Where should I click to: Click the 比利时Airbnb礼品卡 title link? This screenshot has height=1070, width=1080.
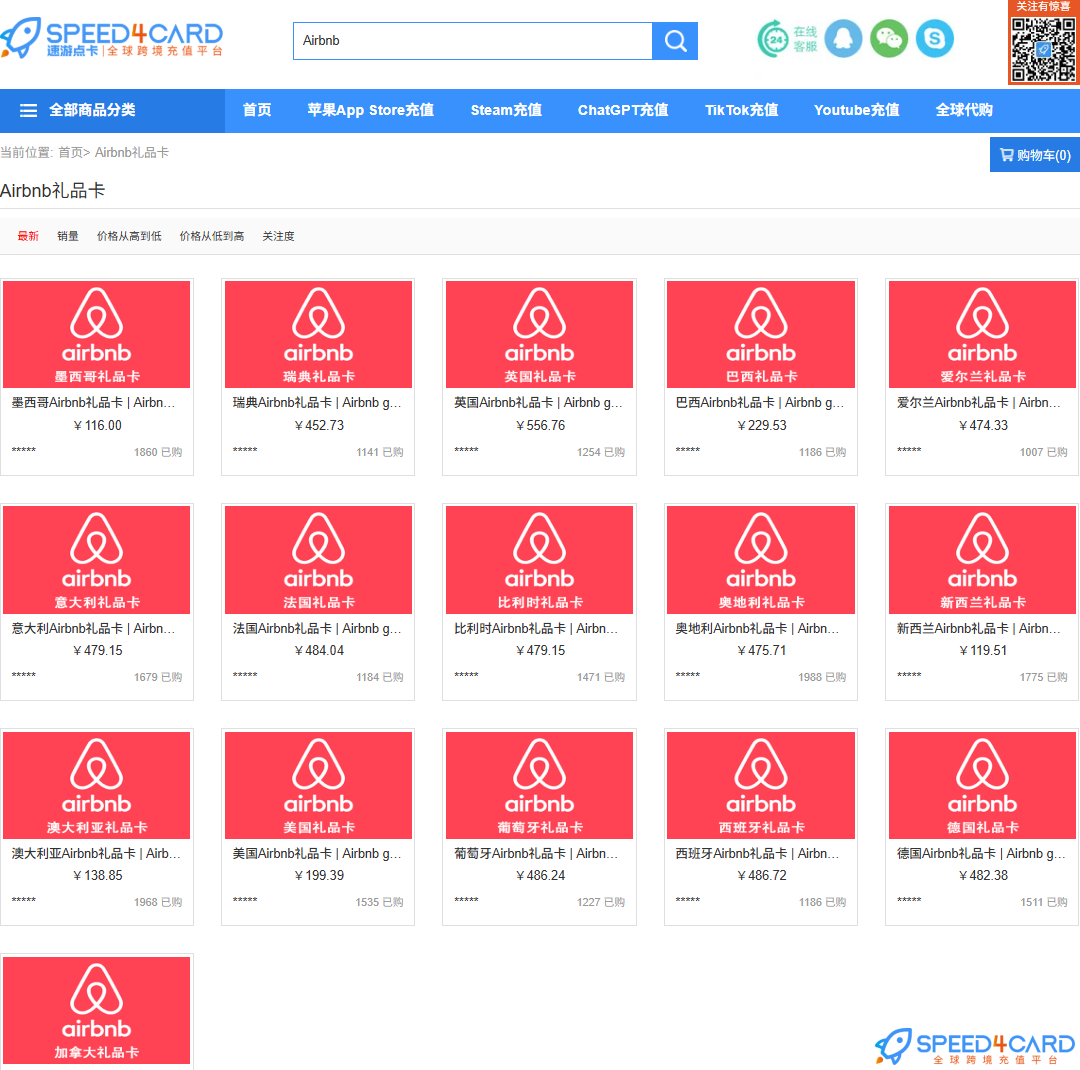(x=536, y=628)
